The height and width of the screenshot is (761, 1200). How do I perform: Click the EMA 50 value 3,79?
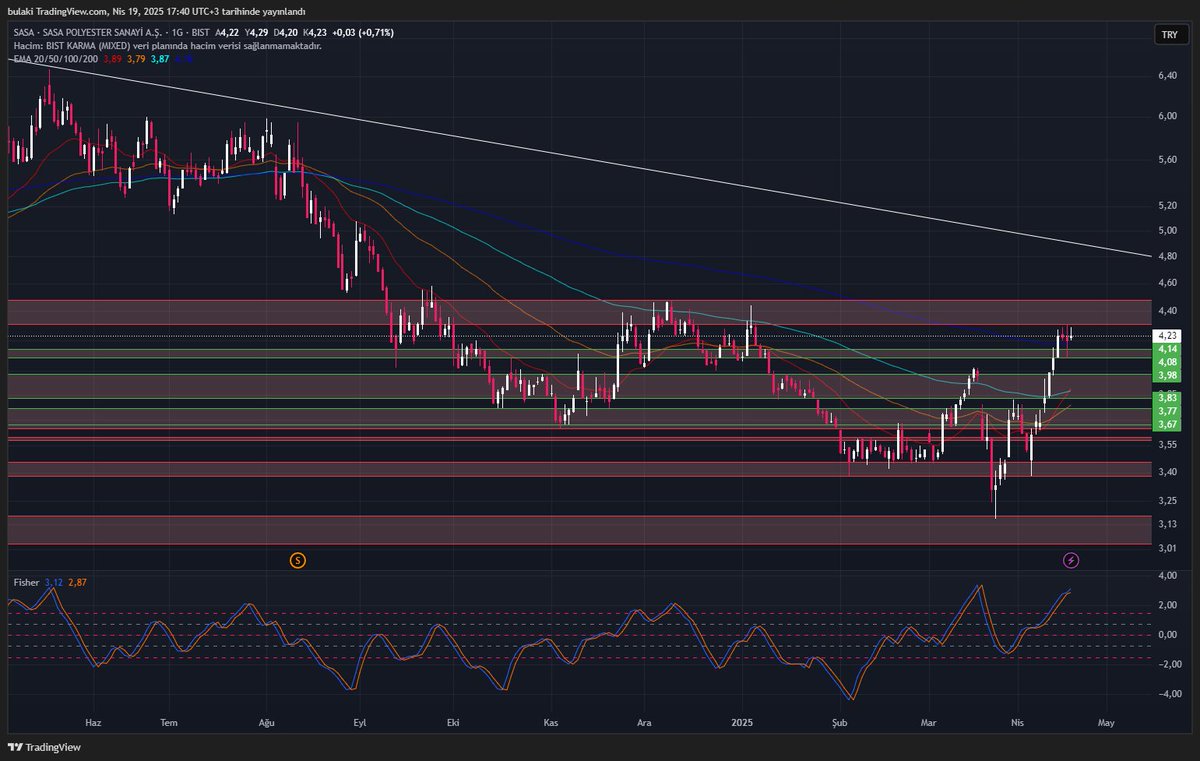[137, 59]
